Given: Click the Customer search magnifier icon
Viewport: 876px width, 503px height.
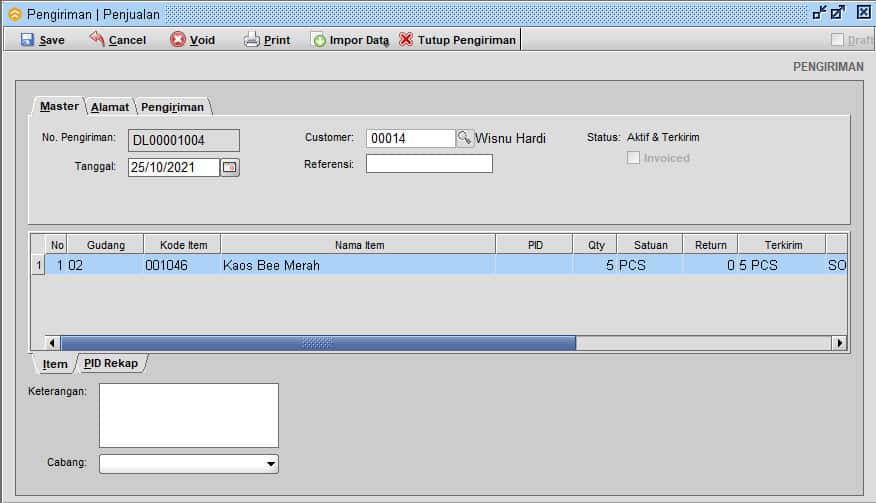Looking at the screenshot, I should click(465, 139).
